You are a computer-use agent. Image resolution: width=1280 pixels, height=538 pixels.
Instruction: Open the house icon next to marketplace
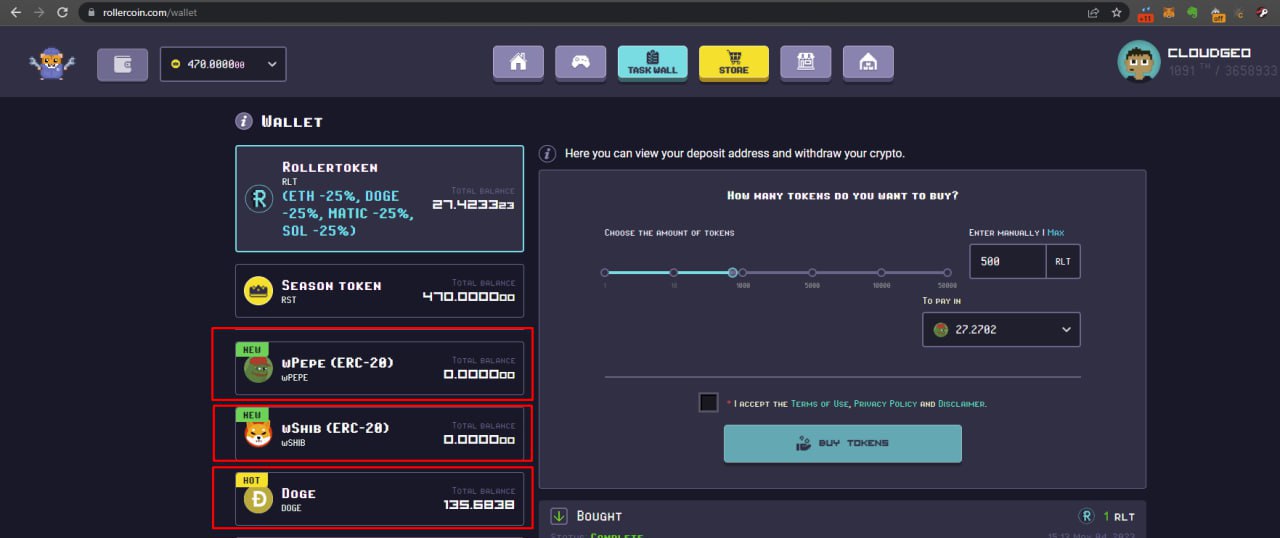[x=868, y=62]
